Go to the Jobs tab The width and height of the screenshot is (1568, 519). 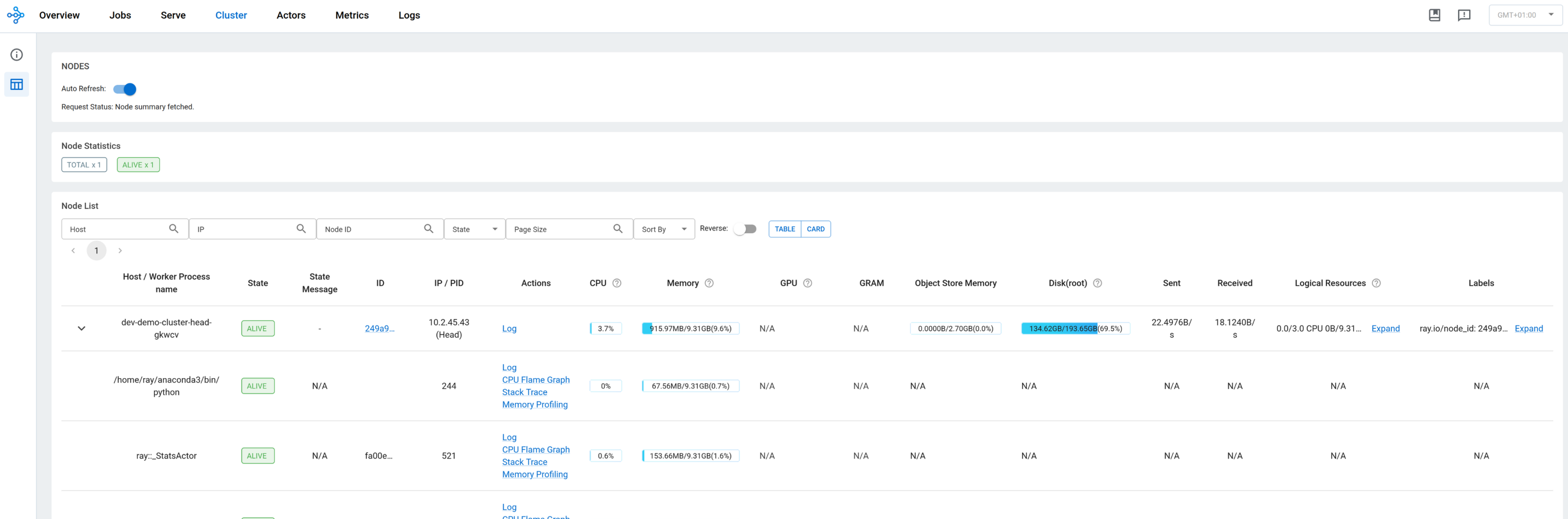pyautogui.click(x=120, y=15)
